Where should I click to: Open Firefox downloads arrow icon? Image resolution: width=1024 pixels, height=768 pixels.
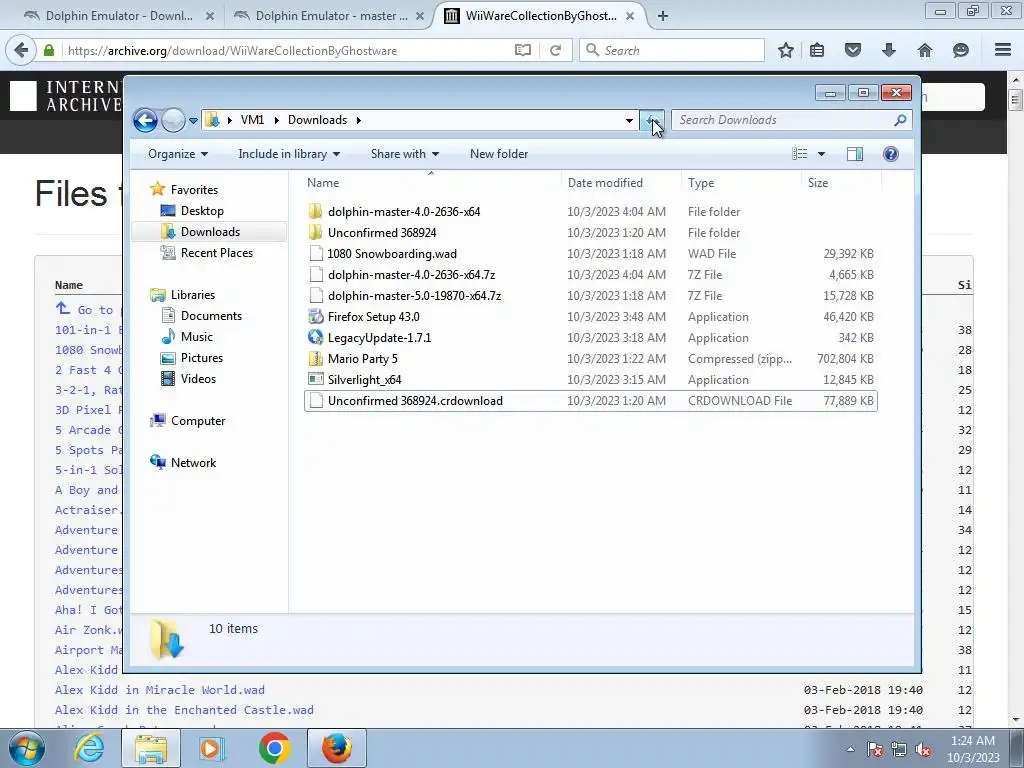(888, 50)
